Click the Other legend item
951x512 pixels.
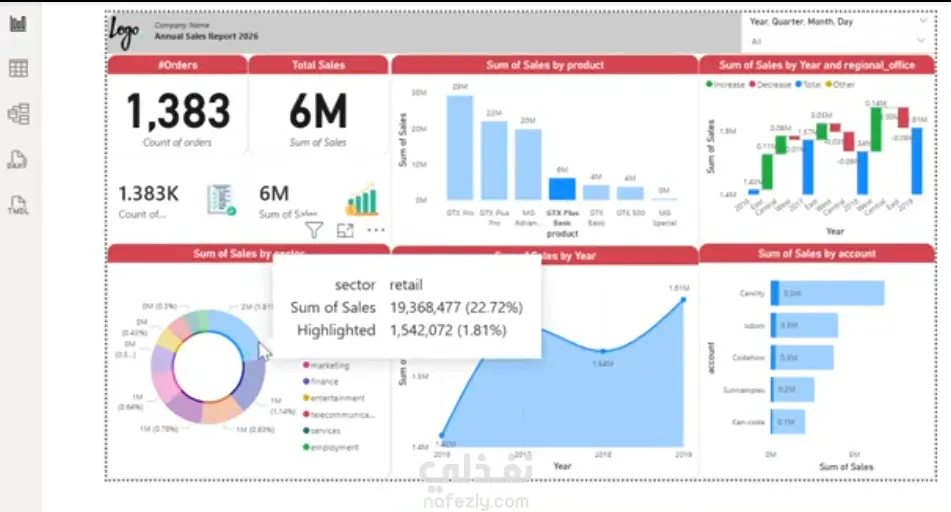pyautogui.click(x=840, y=84)
